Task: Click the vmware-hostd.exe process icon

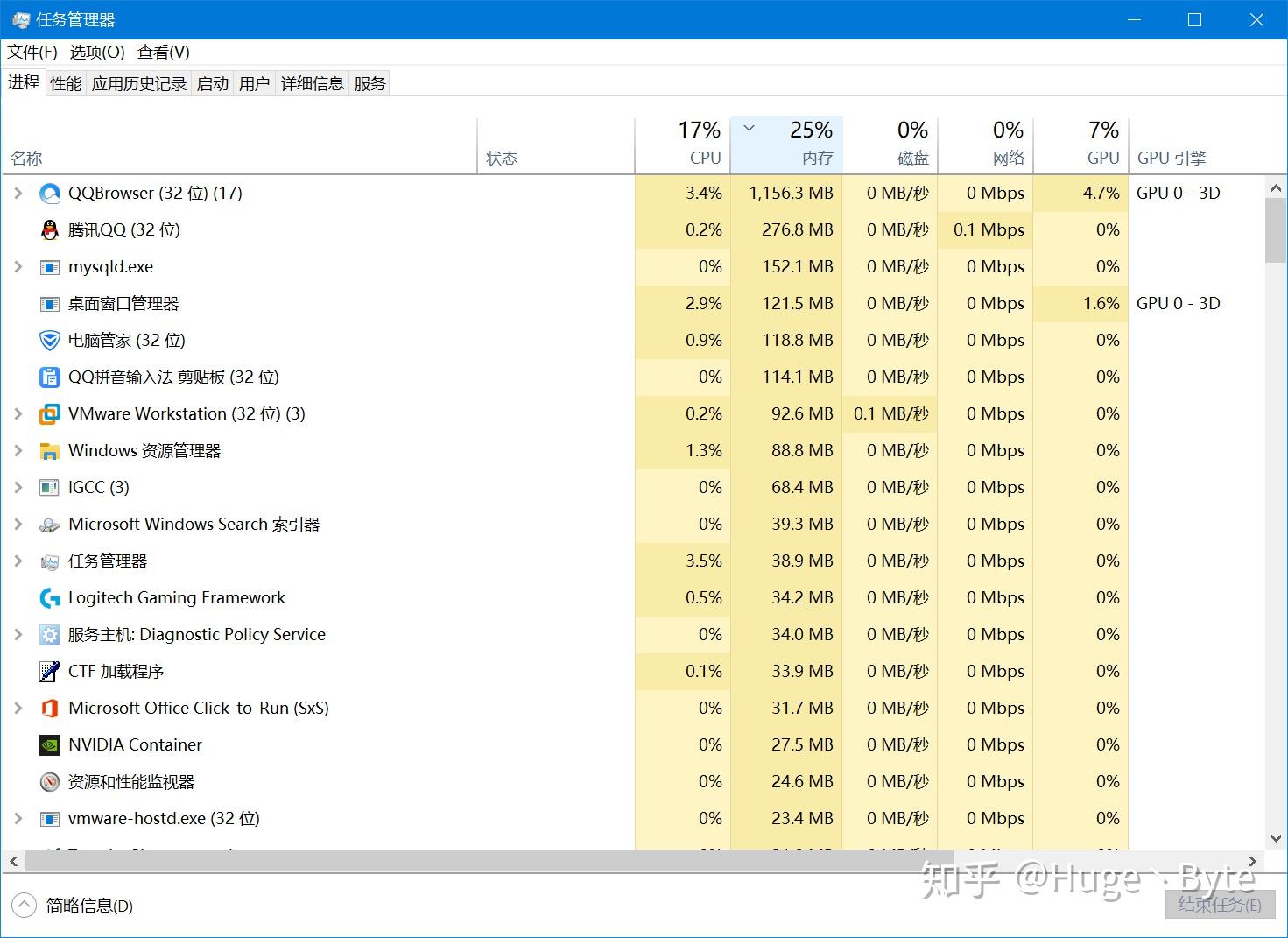Action: tap(50, 819)
